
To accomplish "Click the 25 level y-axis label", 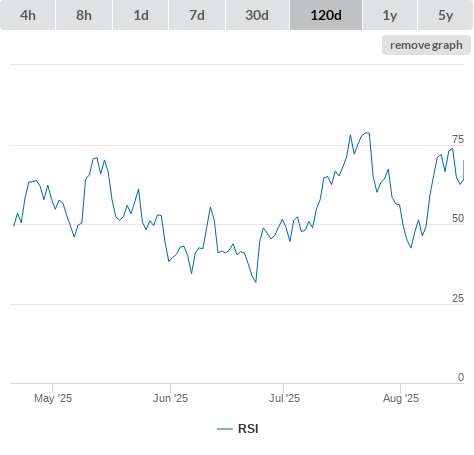I will point(458,298).
